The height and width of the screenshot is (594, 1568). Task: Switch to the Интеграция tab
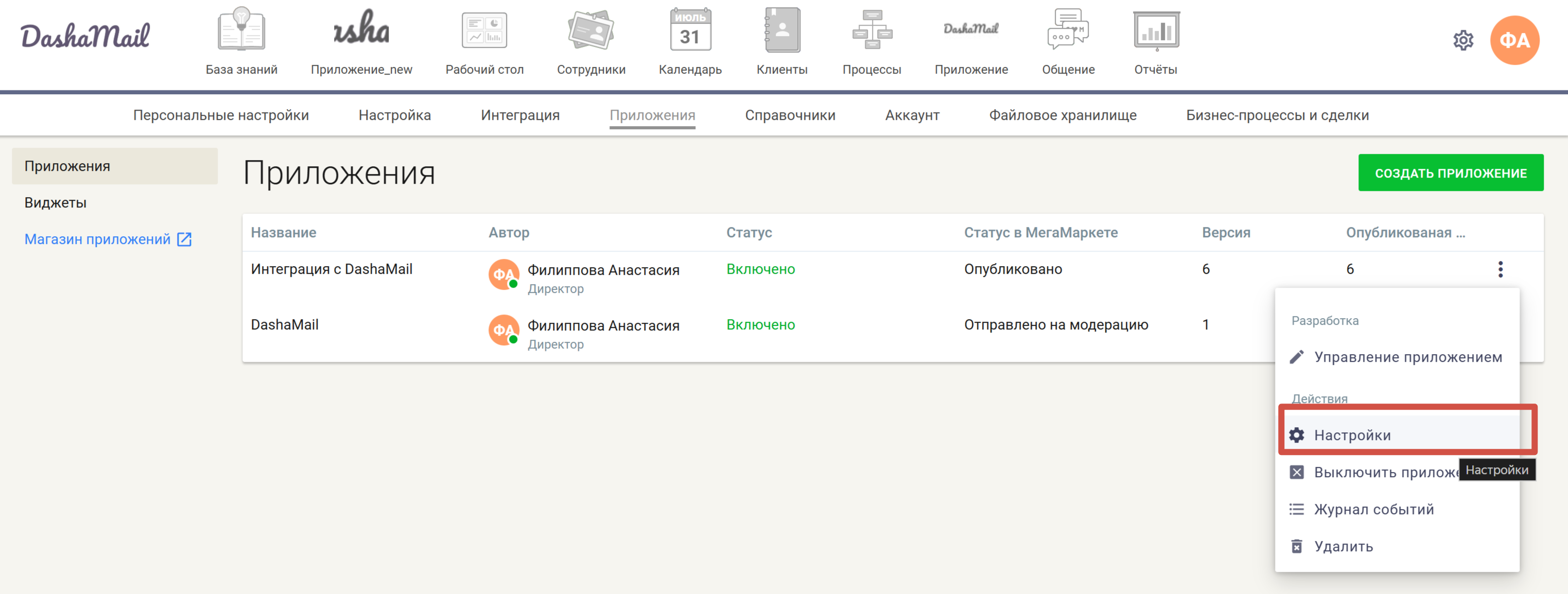pyautogui.click(x=520, y=115)
